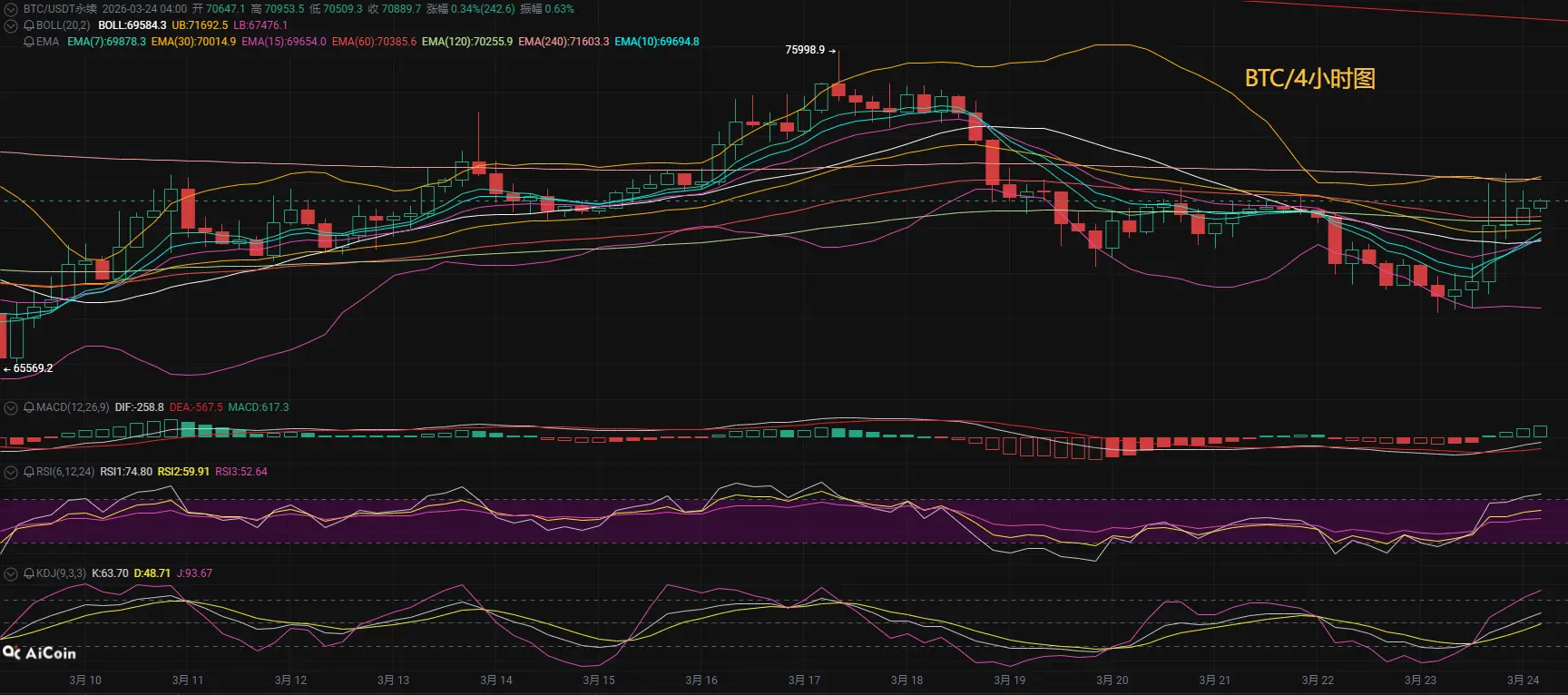
Task: Click the 3月 20 date on time axis
Action: (x=1112, y=680)
